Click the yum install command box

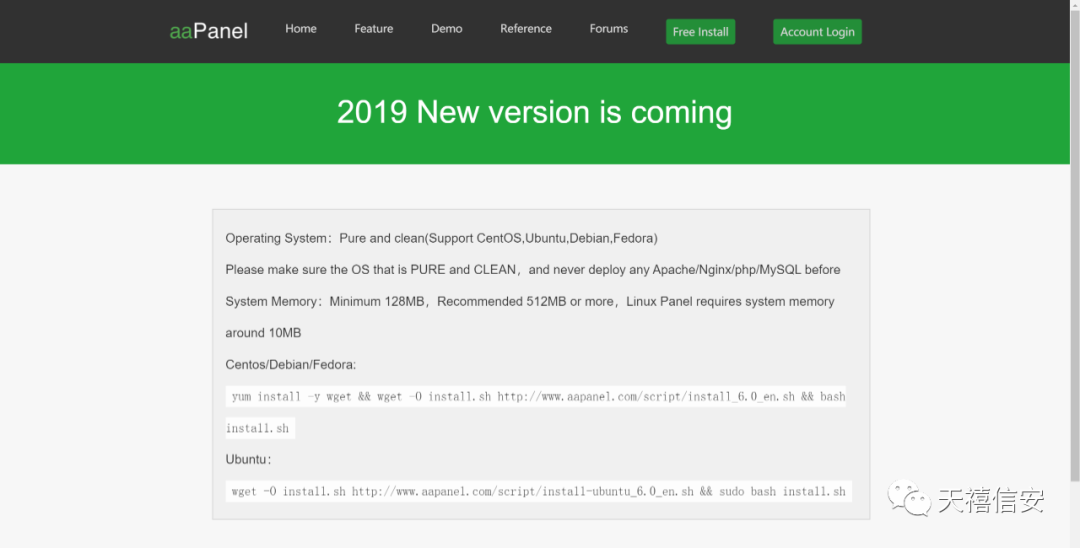pos(536,397)
